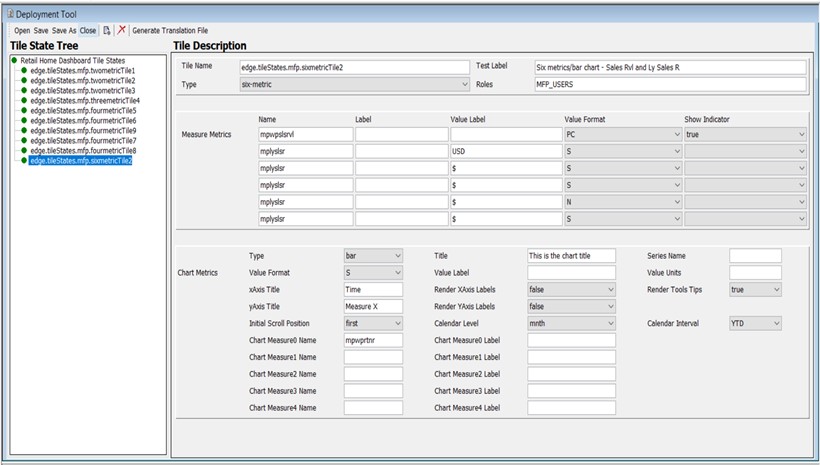Click green root icon of Retail Home Dashboard
The image size is (820, 465).
[x=13, y=60]
